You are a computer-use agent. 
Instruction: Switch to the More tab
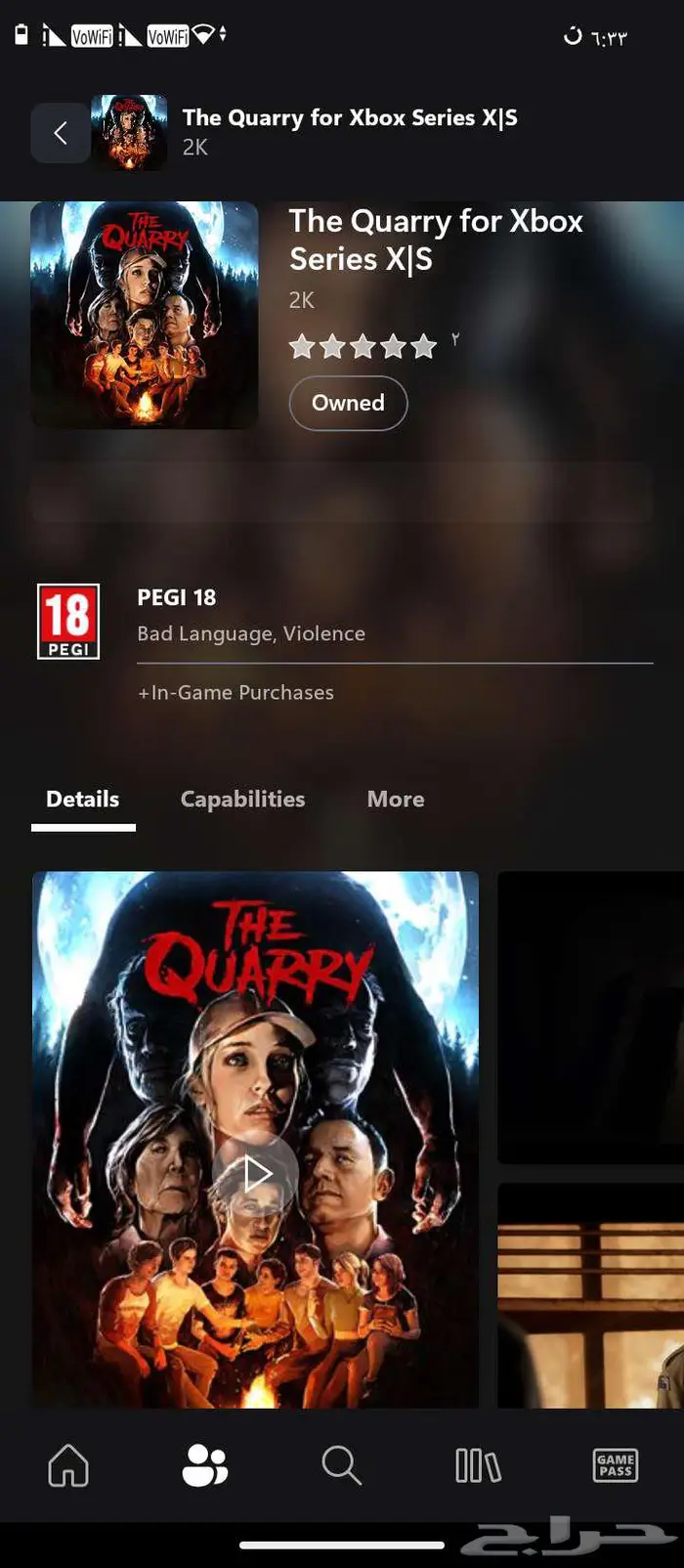tap(396, 800)
